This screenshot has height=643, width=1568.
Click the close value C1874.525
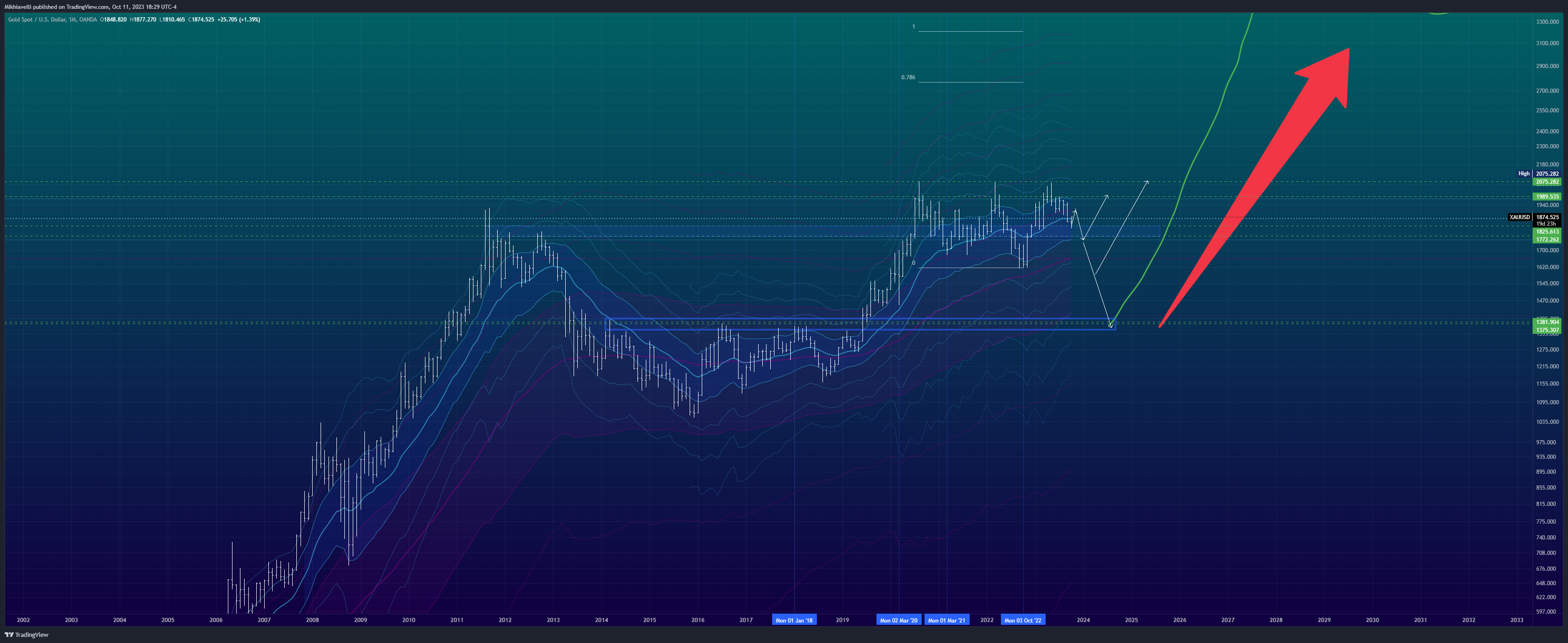point(201,20)
